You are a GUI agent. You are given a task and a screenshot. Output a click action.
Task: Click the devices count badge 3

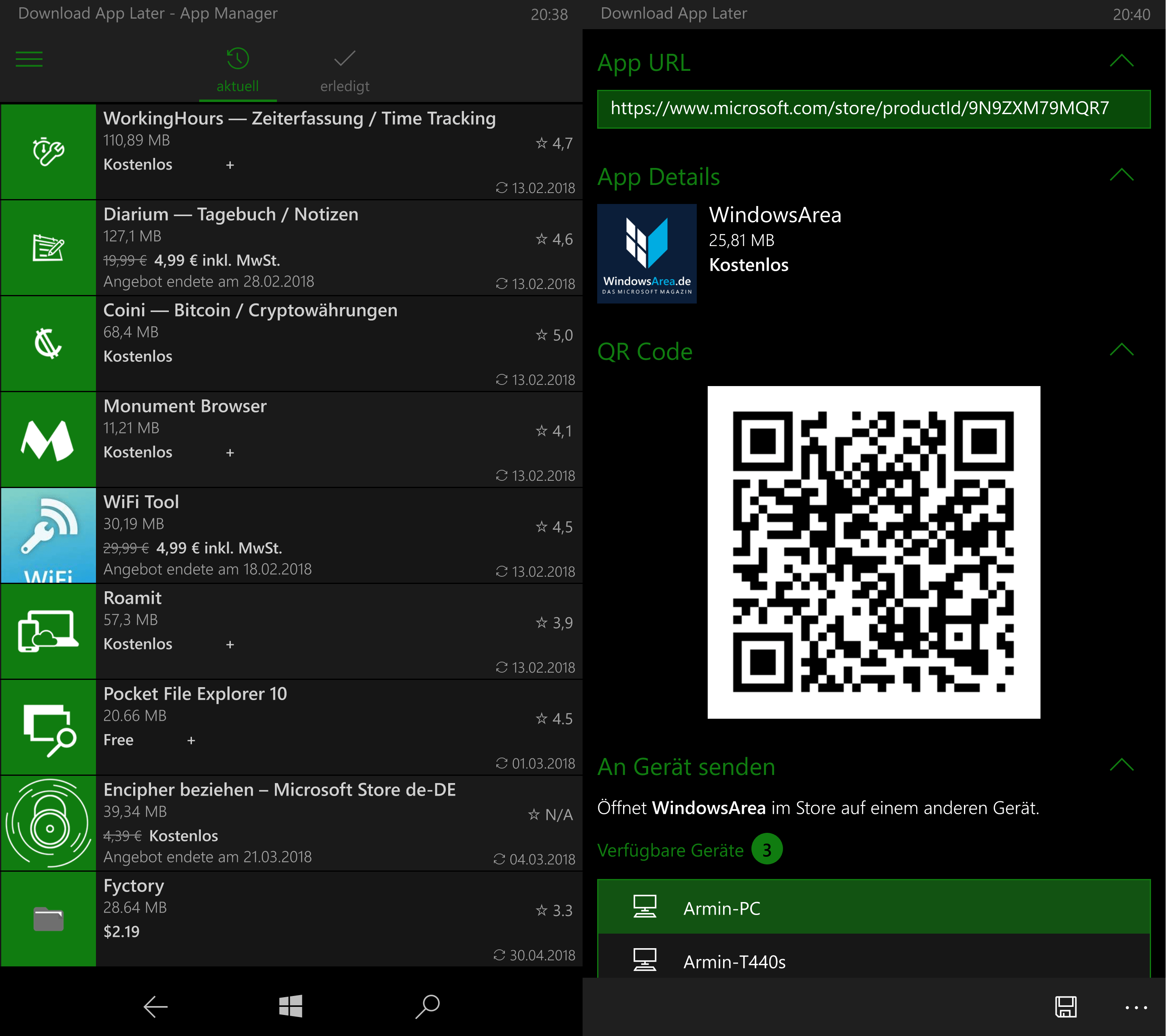(x=767, y=849)
